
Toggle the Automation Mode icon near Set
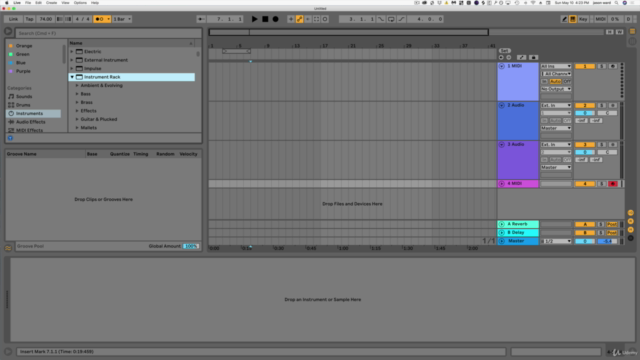coord(522,58)
